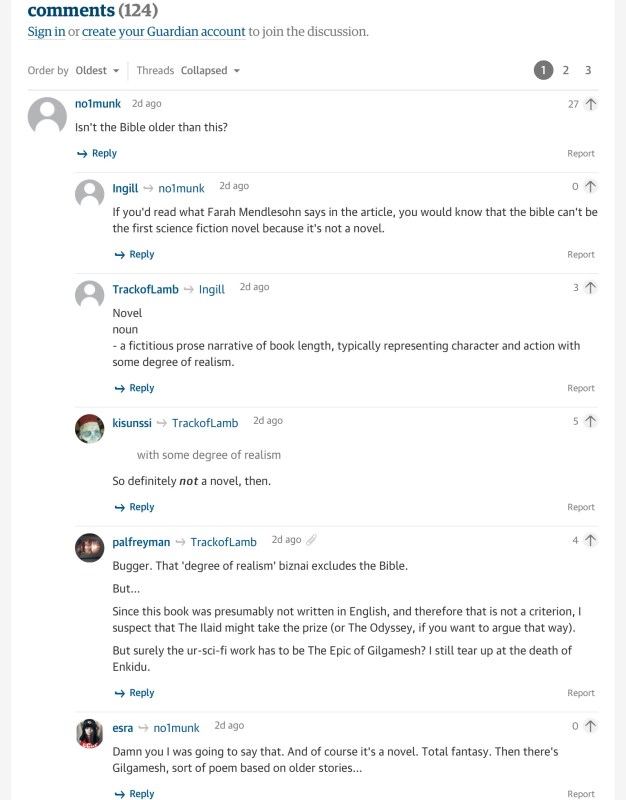
Task: Click the upvote arrow on kisunssi's comment
Action: click(x=590, y=422)
